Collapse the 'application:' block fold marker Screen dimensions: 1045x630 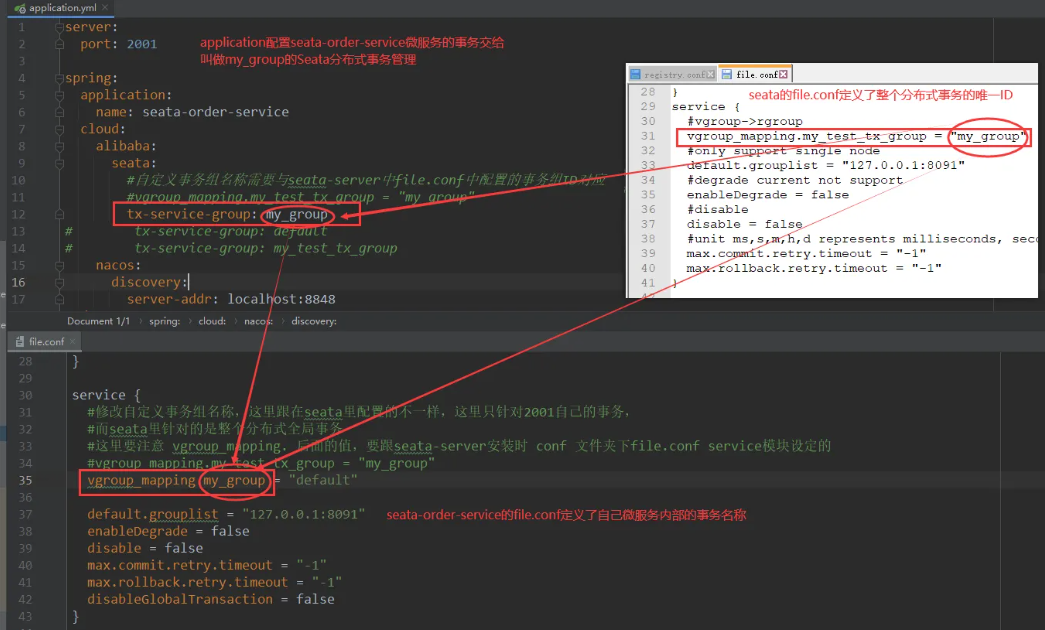coord(59,95)
